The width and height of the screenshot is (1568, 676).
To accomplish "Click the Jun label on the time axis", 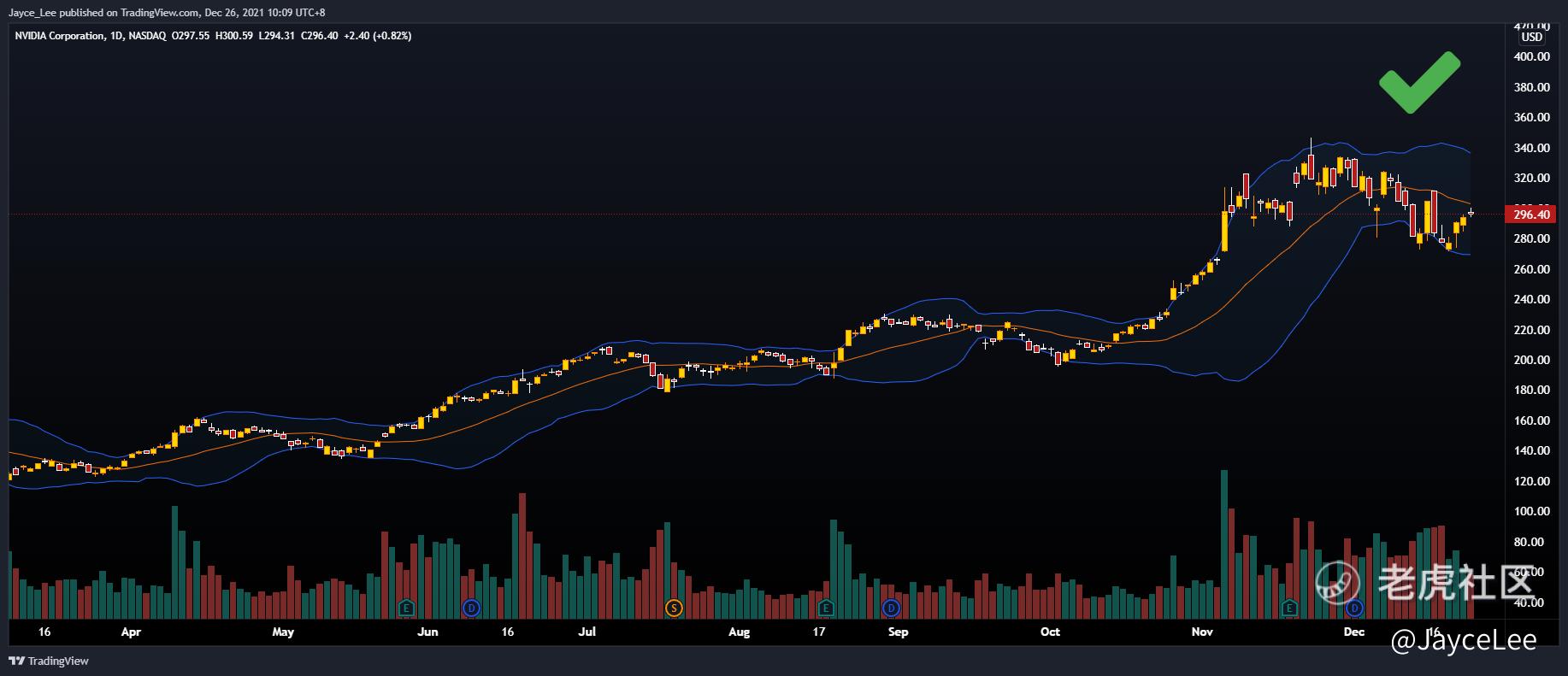I will click(427, 632).
